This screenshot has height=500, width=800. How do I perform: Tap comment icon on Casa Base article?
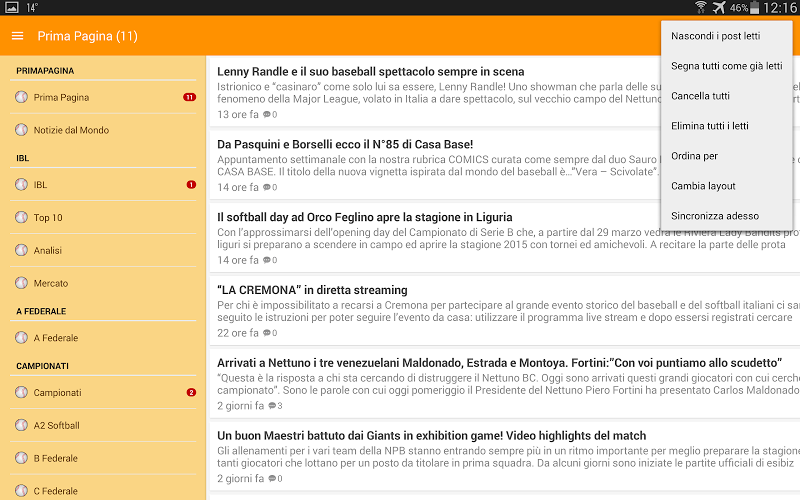(266, 187)
